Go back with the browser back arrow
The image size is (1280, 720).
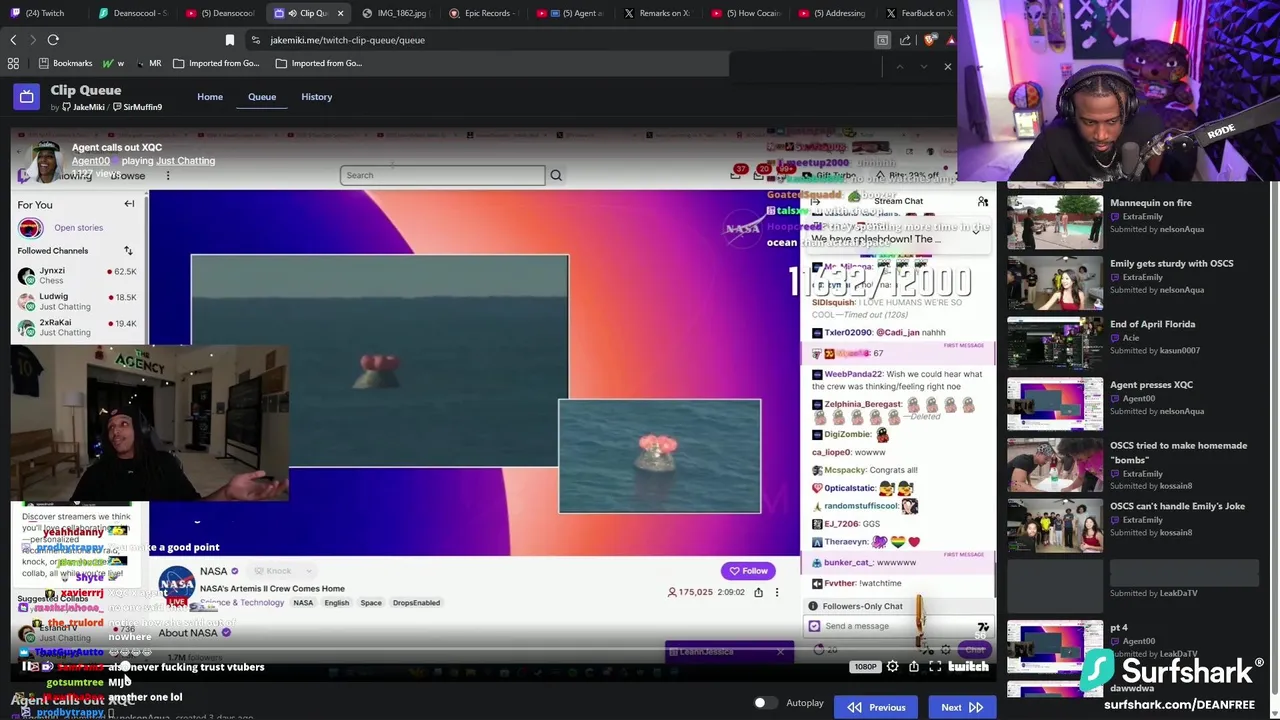point(13,40)
